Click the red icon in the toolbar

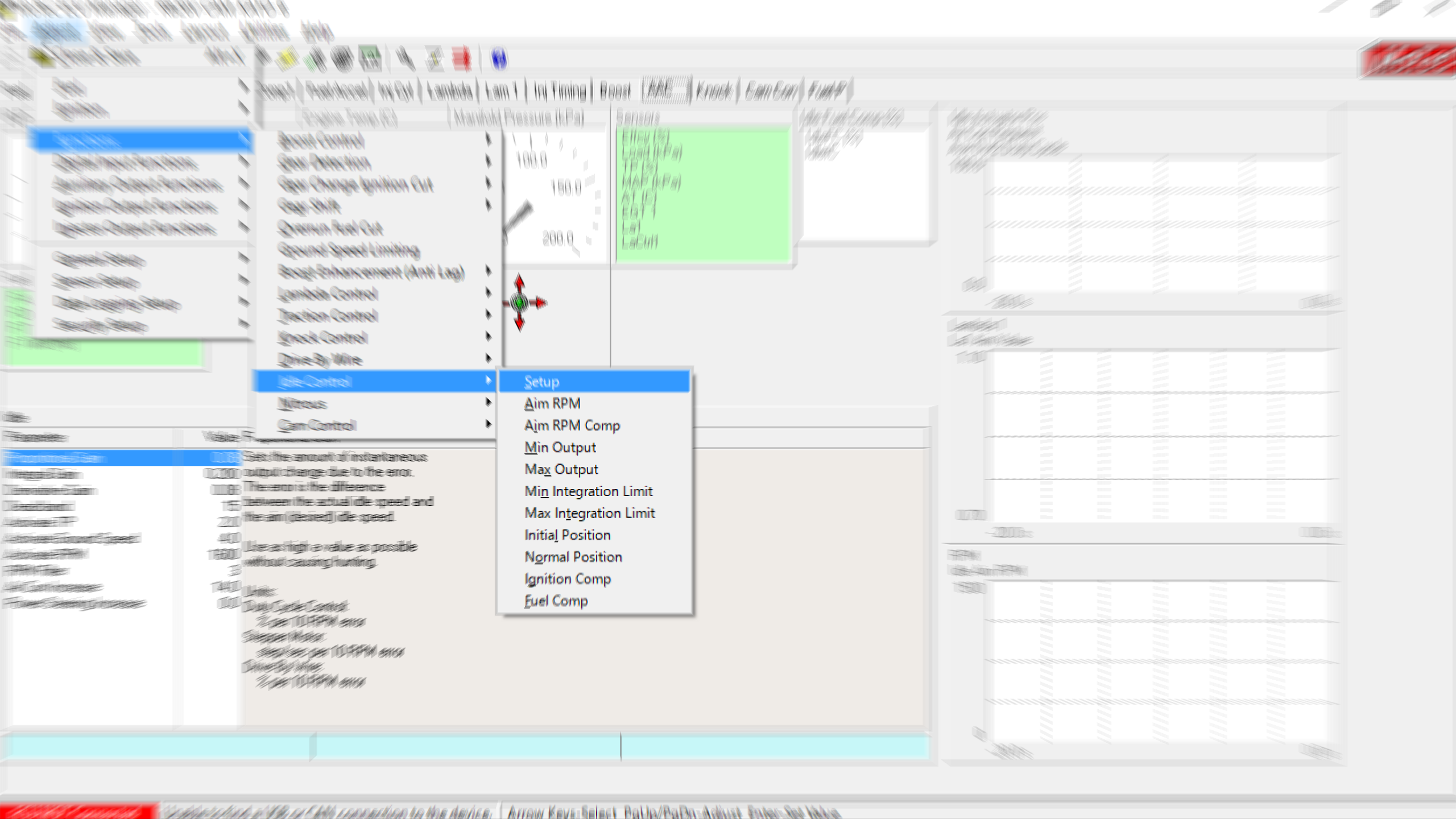(x=461, y=59)
